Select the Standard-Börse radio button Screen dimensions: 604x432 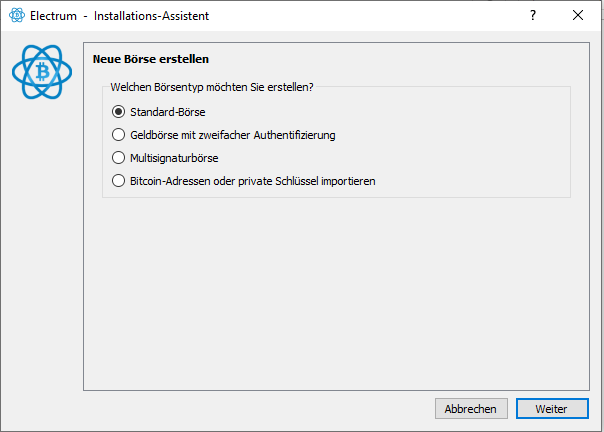(118, 112)
